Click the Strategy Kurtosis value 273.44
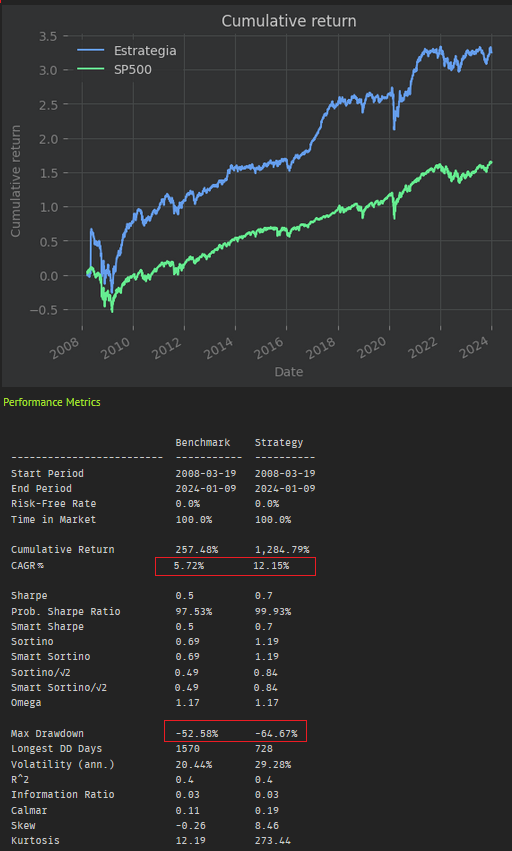The height and width of the screenshot is (851, 512). (273, 841)
